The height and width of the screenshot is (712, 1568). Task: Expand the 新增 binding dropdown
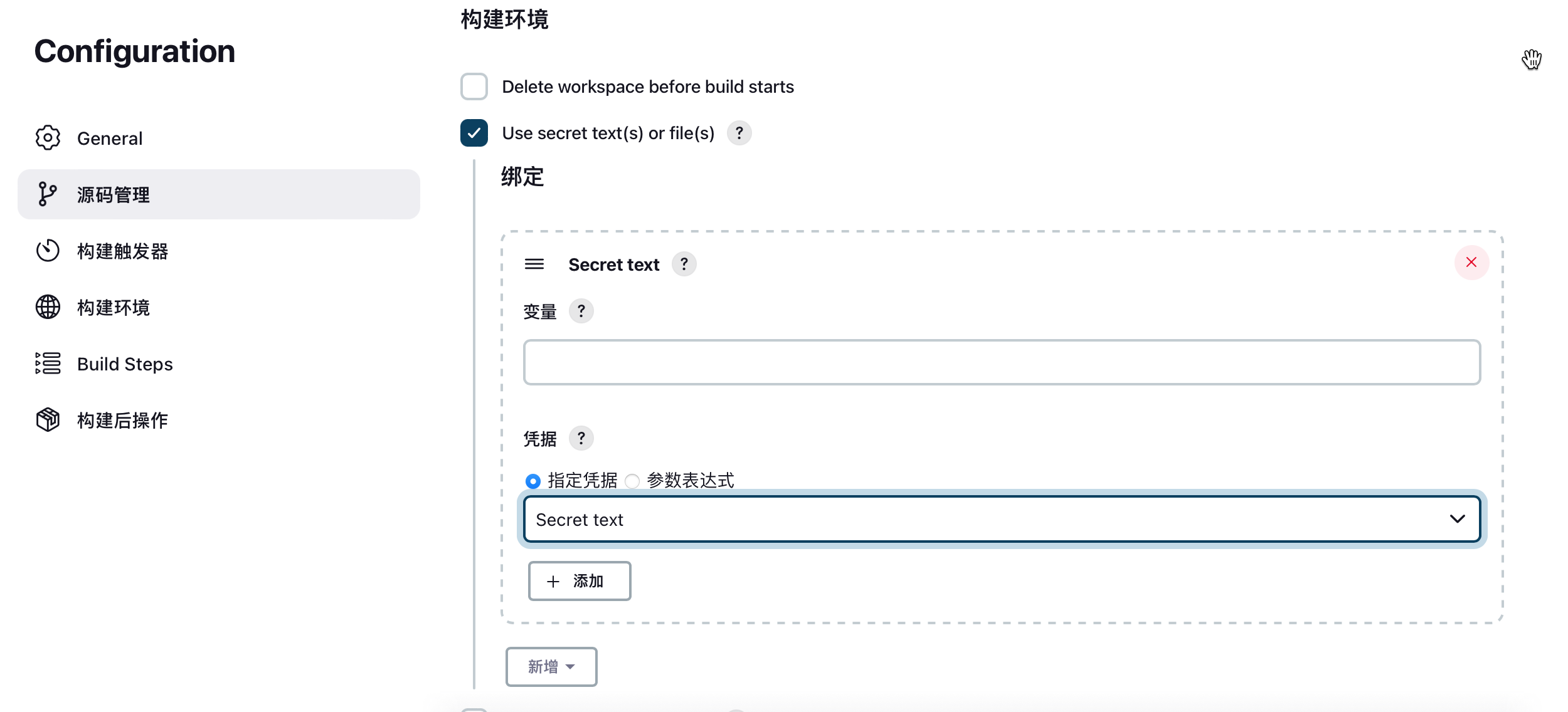(551, 667)
